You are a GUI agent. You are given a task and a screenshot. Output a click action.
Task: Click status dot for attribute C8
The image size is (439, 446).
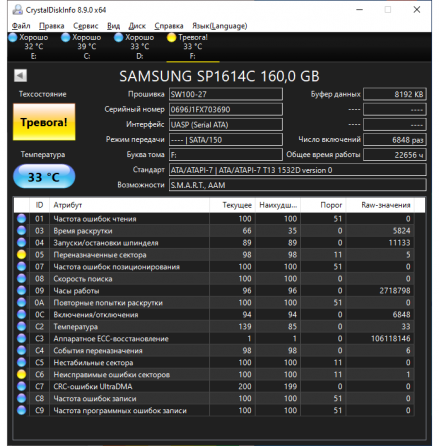coord(21,399)
